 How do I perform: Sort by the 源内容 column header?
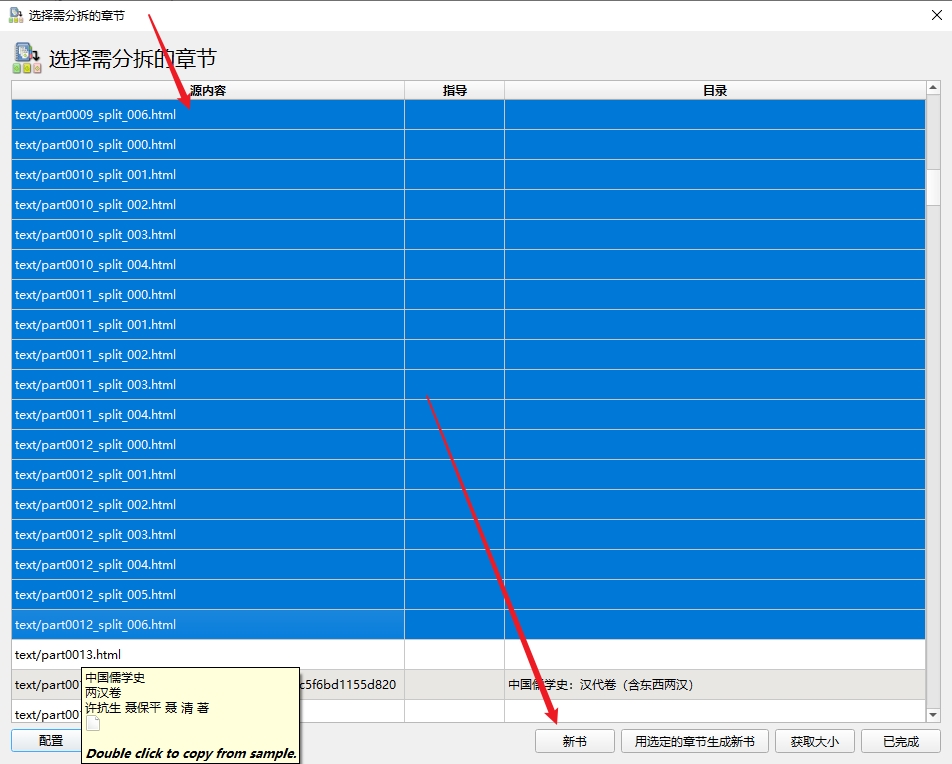(208, 90)
